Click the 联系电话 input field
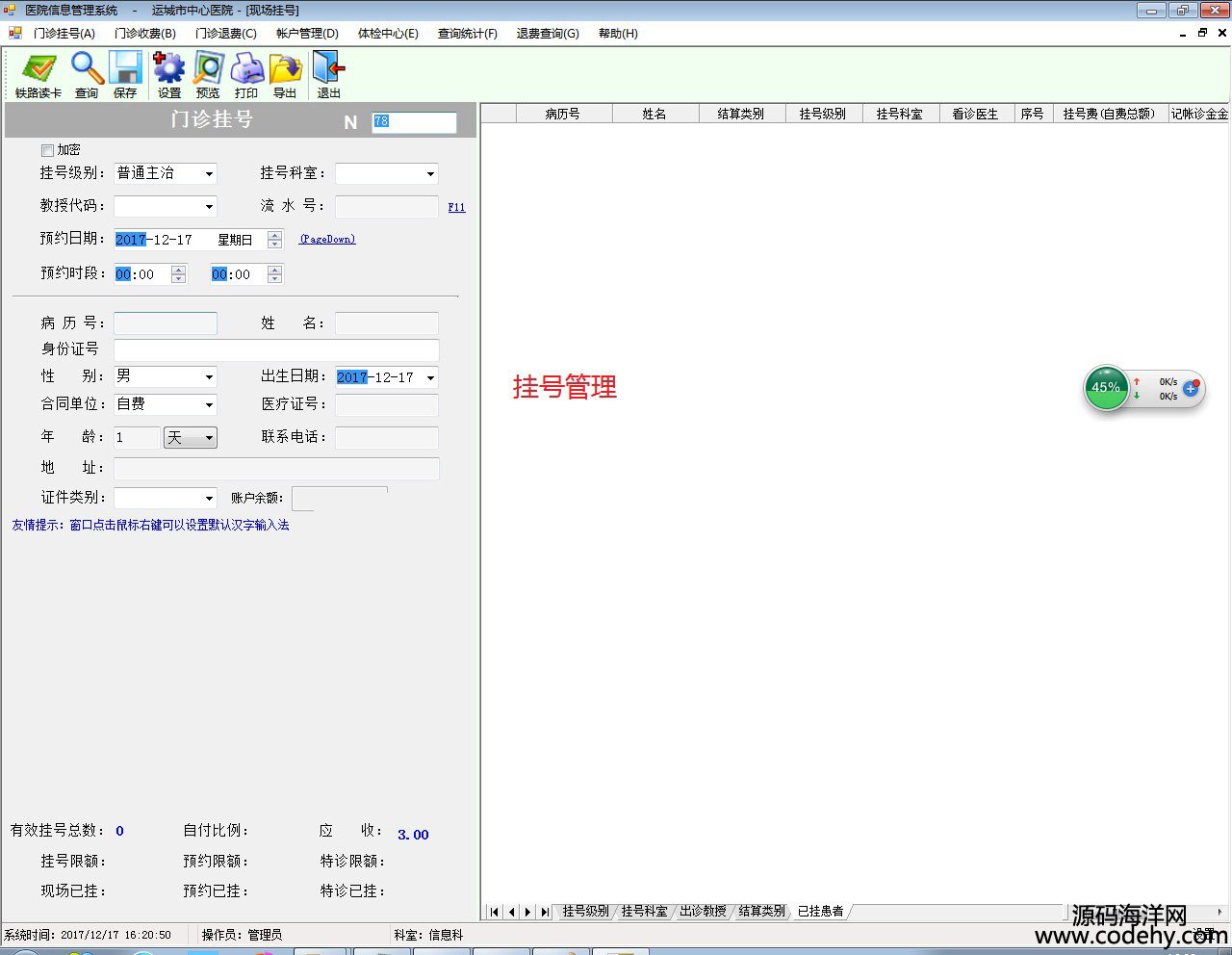 point(387,438)
